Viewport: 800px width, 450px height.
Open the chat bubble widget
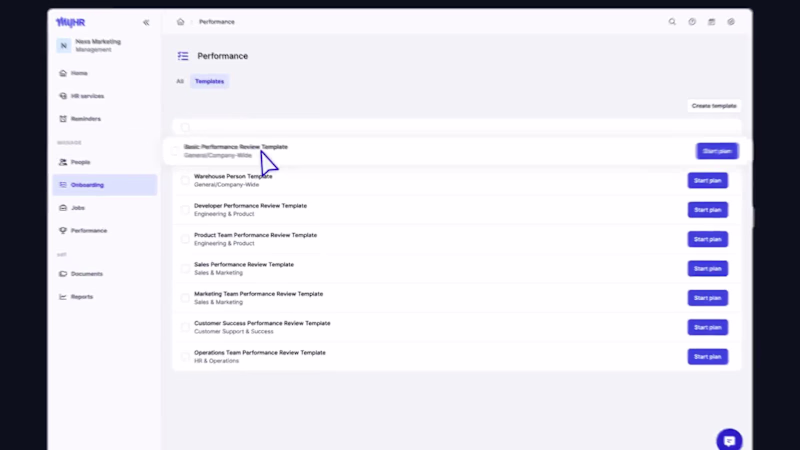point(729,440)
